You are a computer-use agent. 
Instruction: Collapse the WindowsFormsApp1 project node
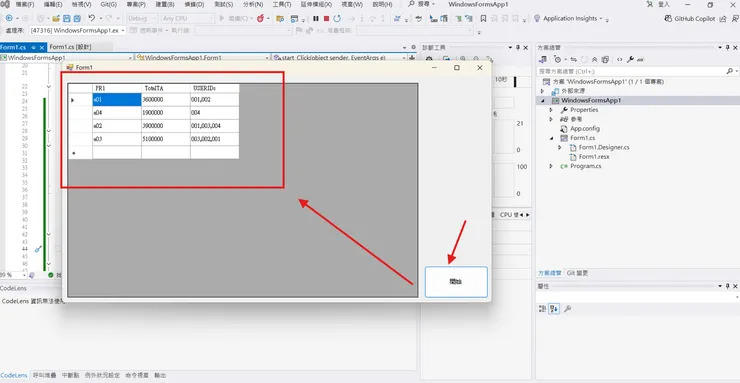coord(542,100)
